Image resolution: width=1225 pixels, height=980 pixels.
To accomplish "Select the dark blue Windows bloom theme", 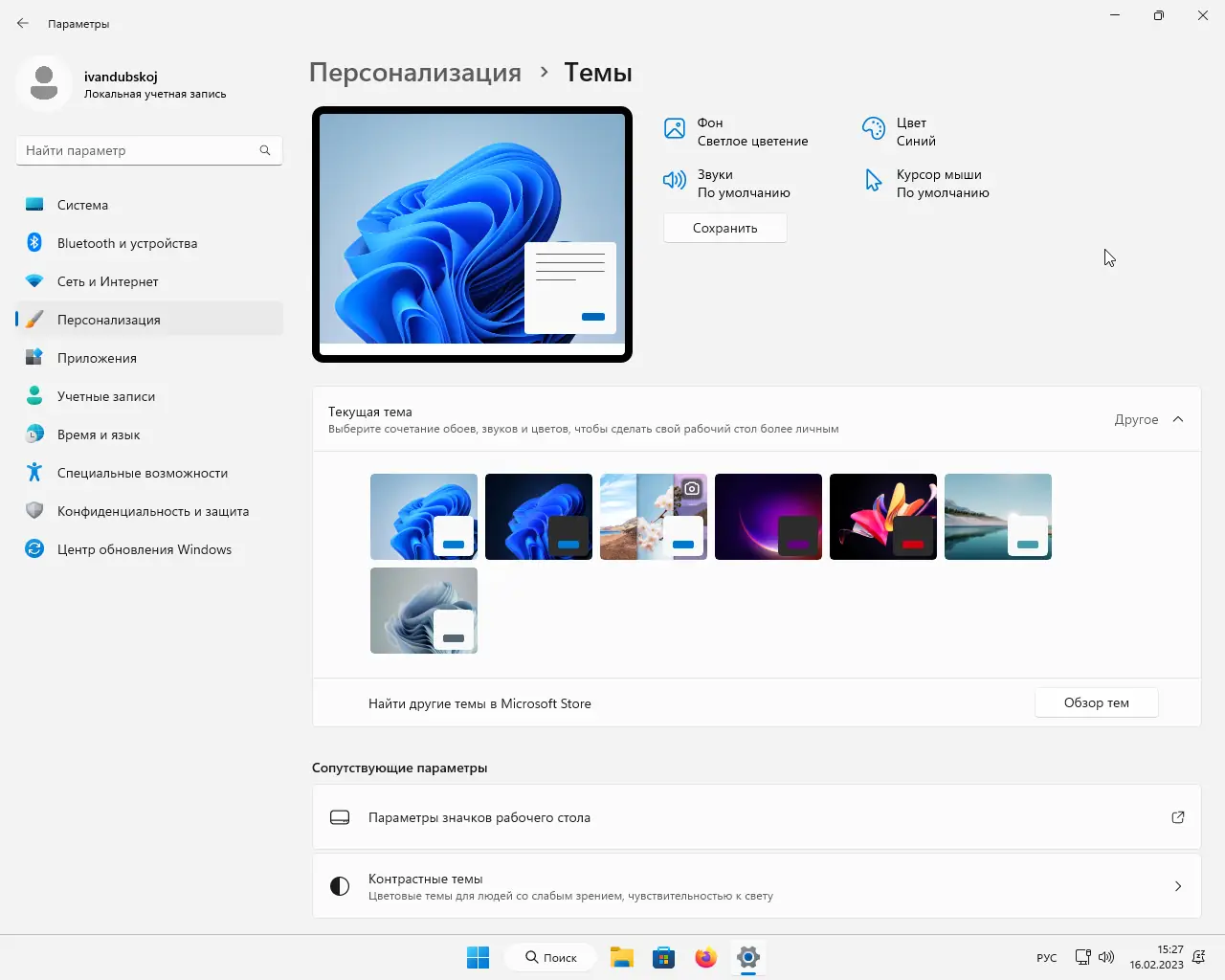I will (539, 517).
